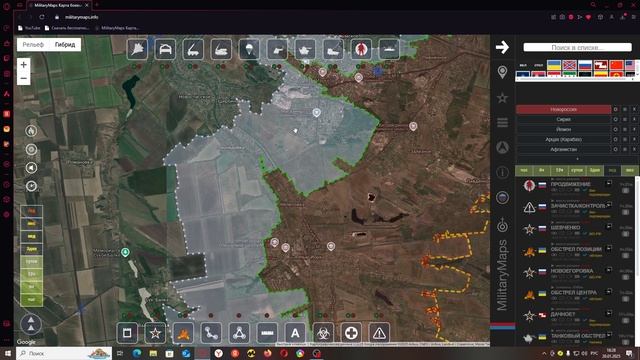The width and height of the screenshot is (640, 360).
Task: Select the bunker/shelter unit icon
Action: pyautogui.click(x=165, y=49)
